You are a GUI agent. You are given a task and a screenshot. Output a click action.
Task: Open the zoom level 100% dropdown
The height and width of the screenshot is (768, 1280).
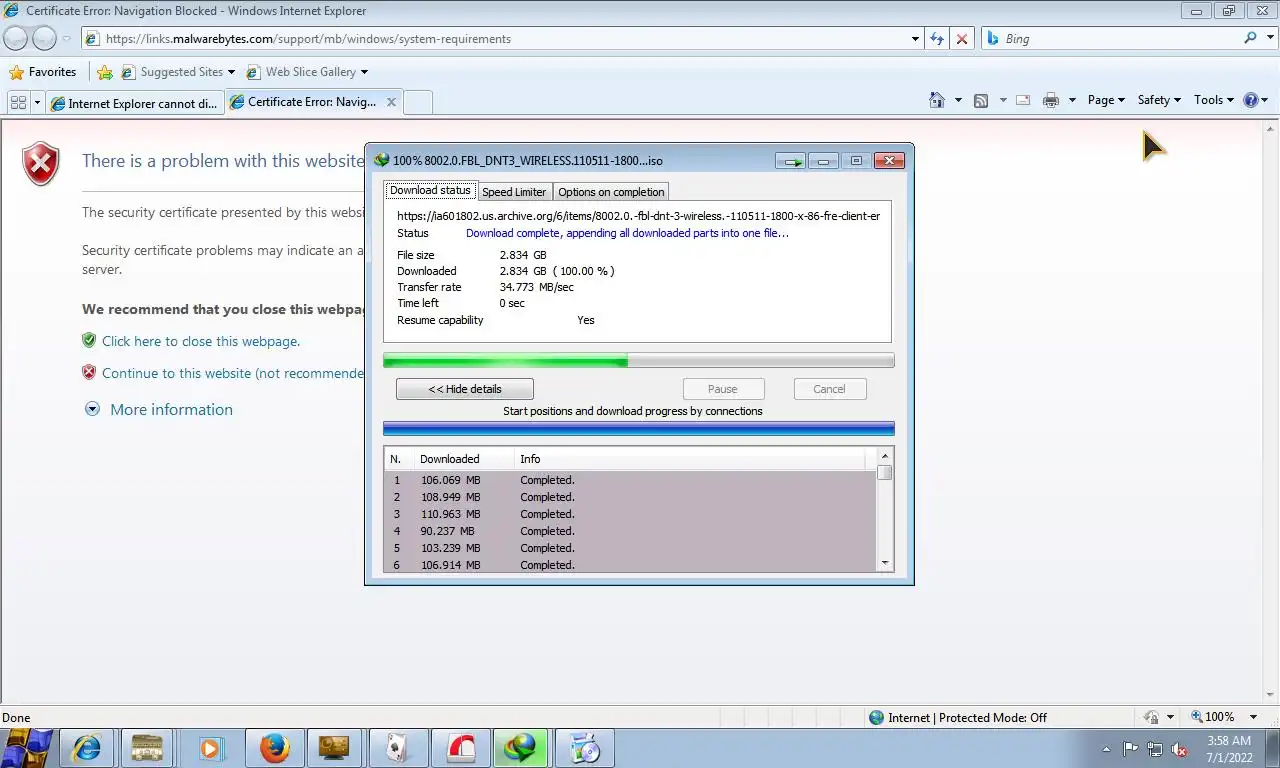[x=1254, y=717]
